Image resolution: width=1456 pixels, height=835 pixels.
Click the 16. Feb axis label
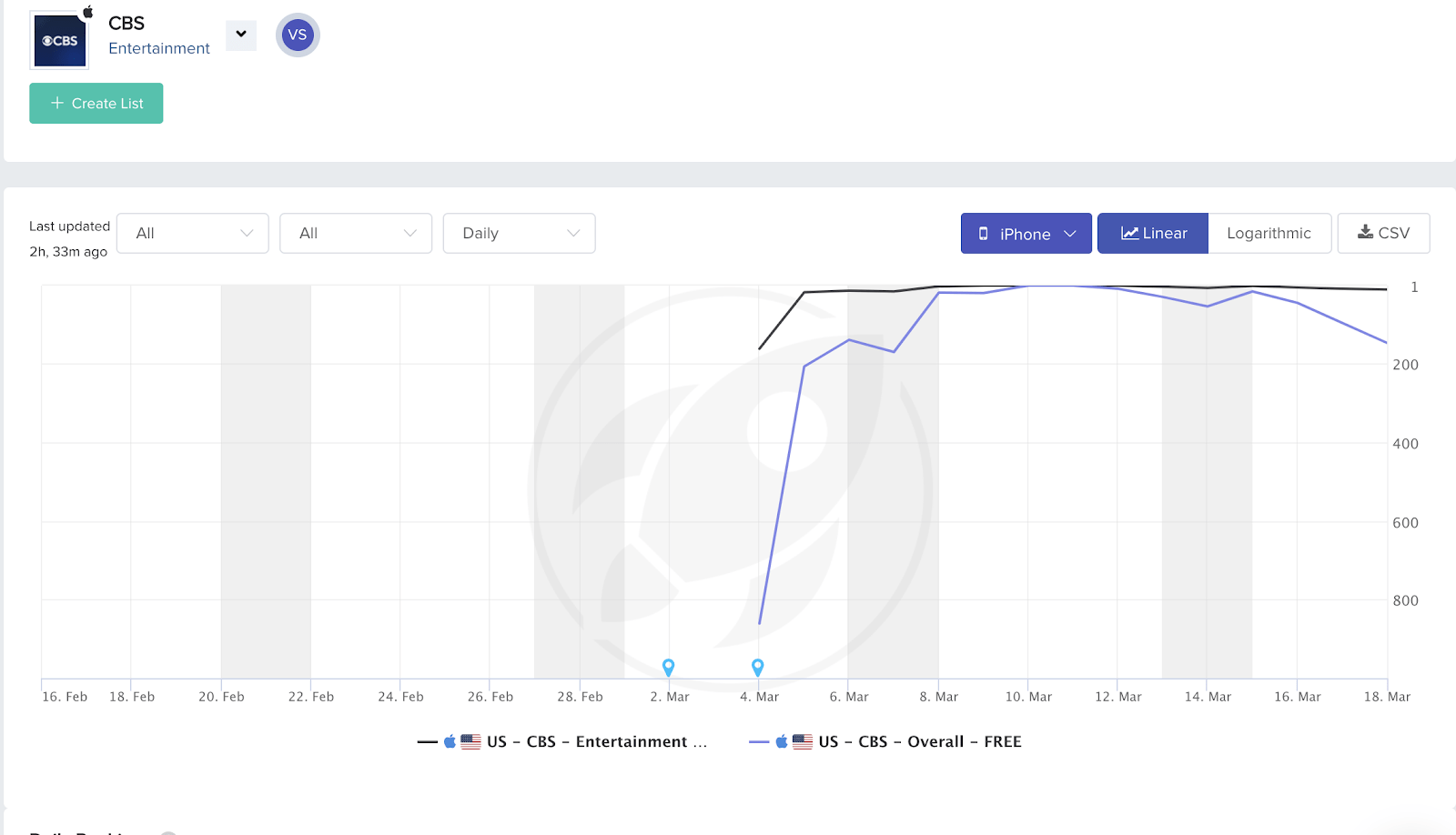point(65,697)
